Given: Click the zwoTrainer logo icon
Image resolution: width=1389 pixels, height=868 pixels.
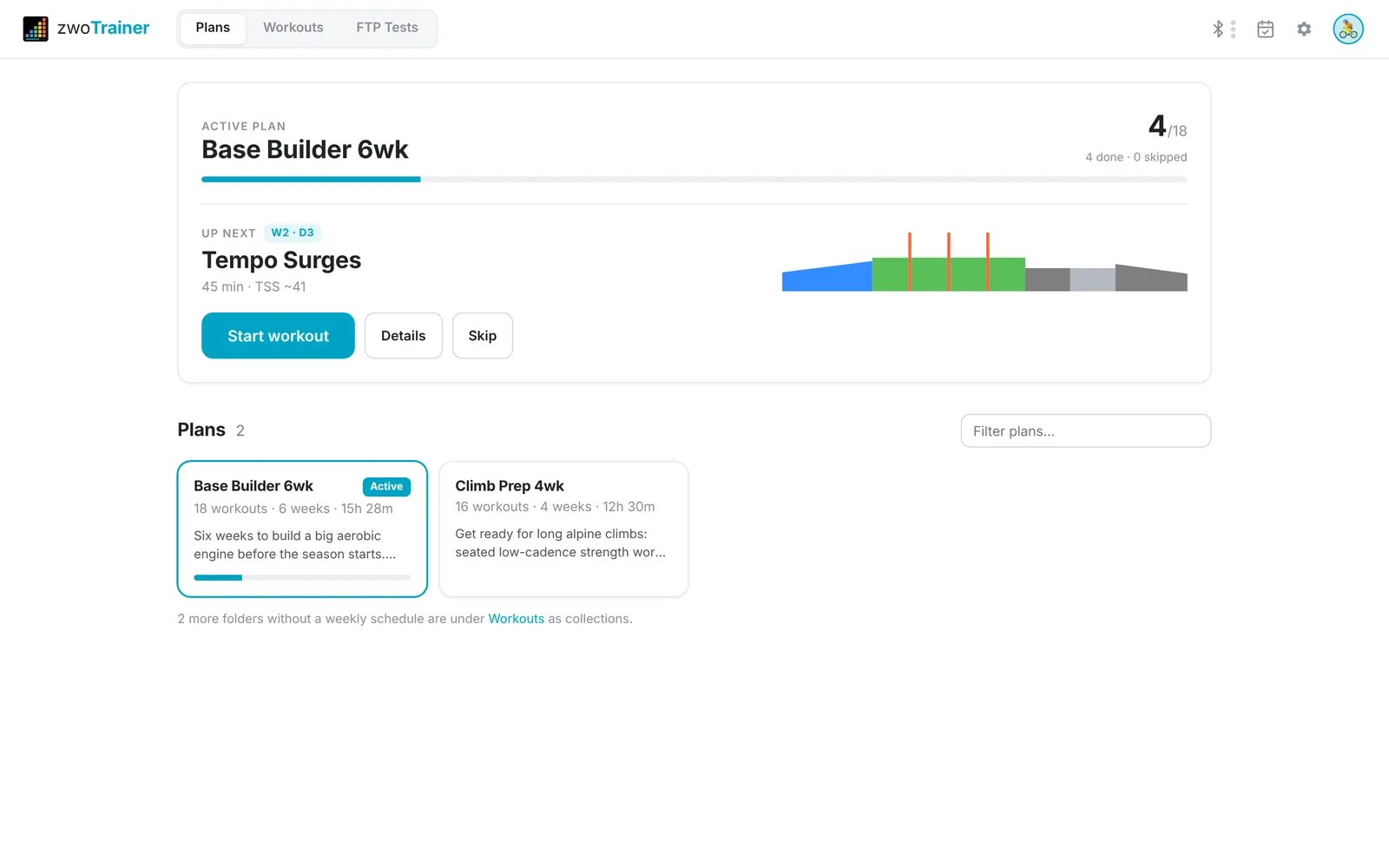Looking at the screenshot, I should point(36,29).
